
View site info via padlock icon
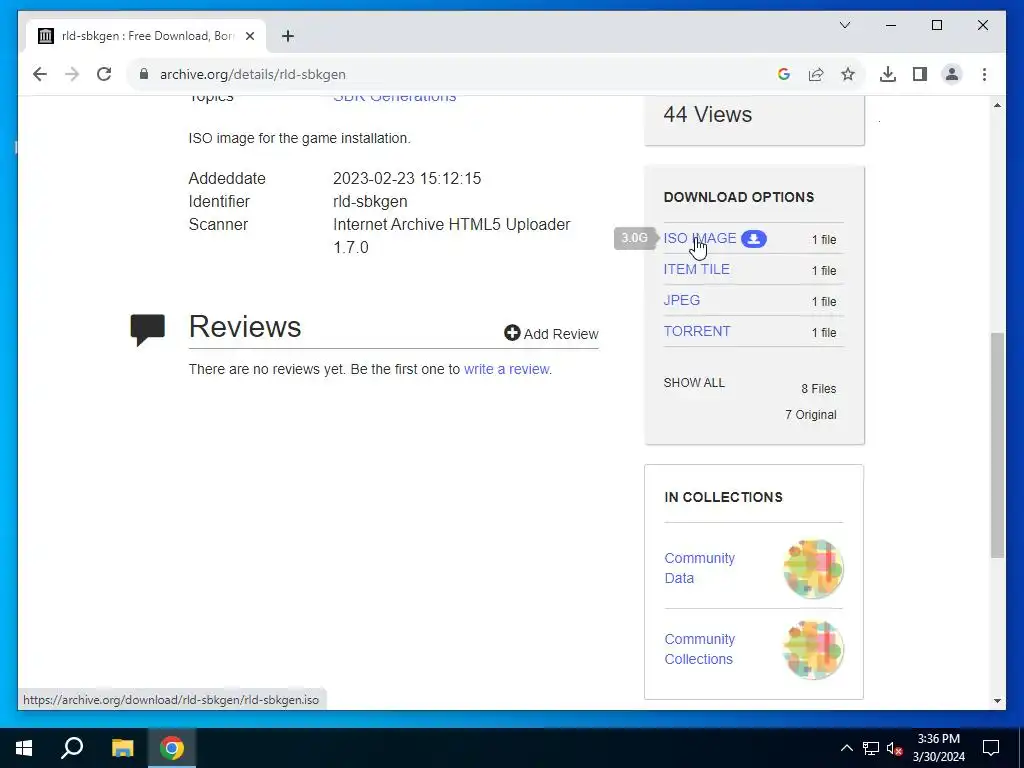144,74
